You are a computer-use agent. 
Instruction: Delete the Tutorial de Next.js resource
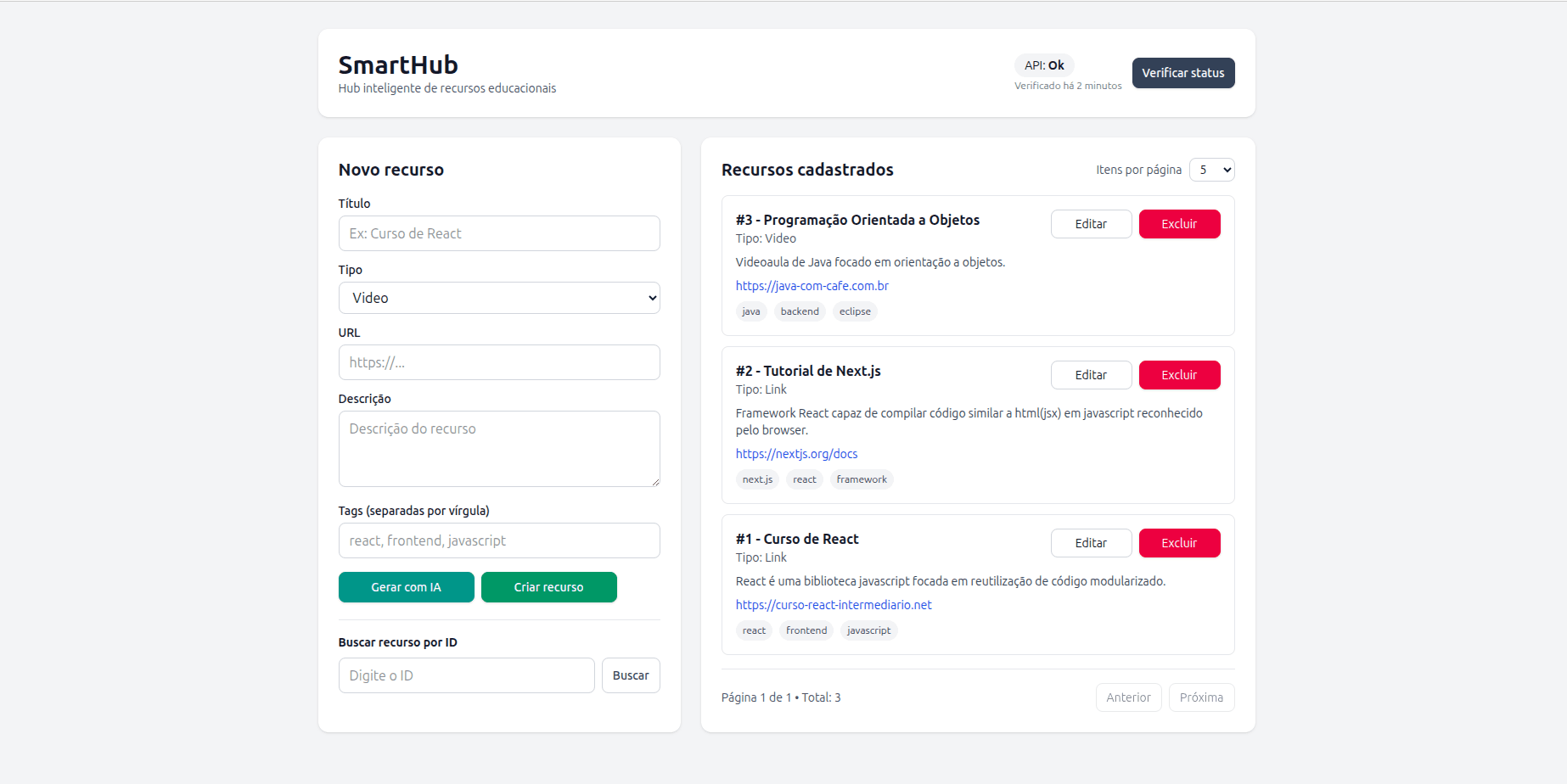[x=1179, y=375]
